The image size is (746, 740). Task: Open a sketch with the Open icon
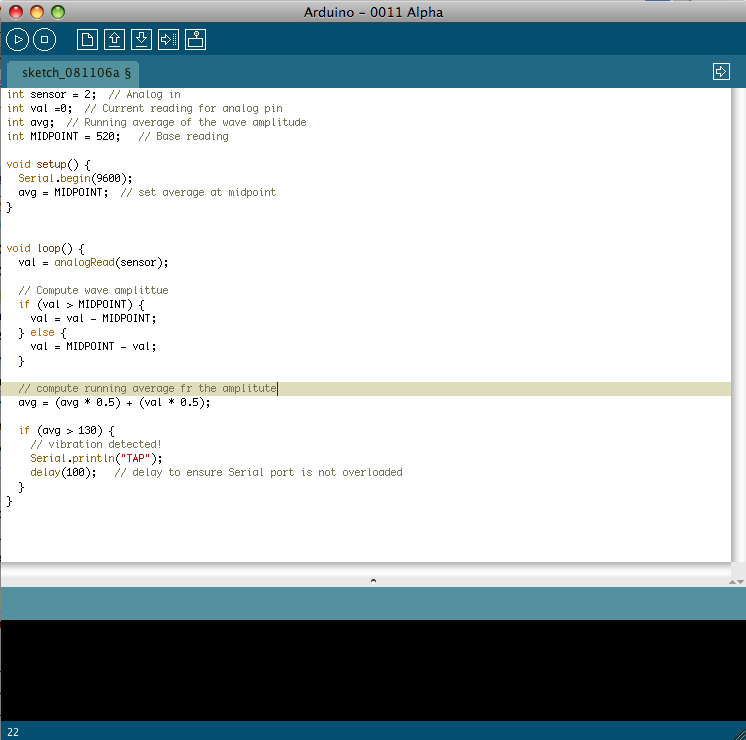click(114, 39)
